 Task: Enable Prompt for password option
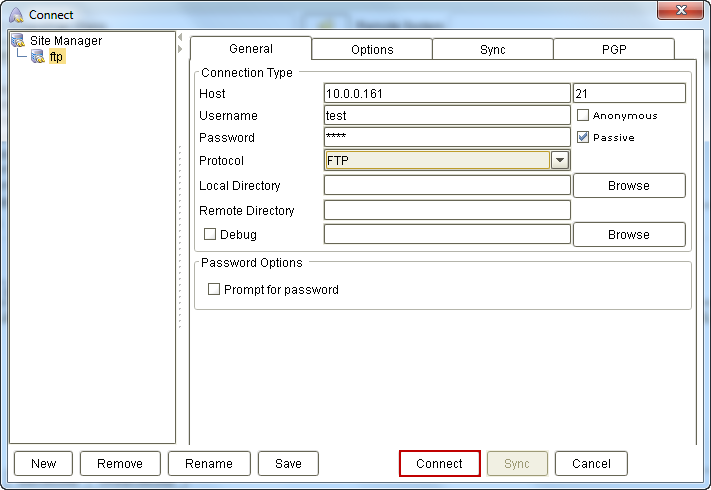coord(214,290)
